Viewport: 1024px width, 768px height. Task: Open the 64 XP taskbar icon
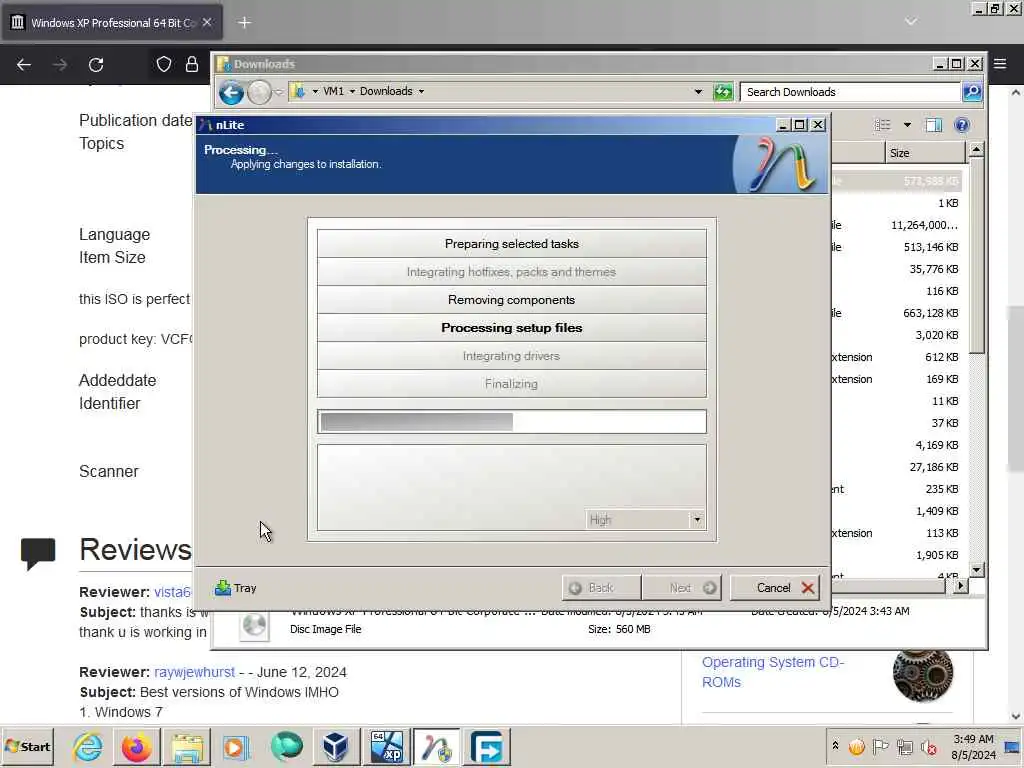tap(387, 747)
